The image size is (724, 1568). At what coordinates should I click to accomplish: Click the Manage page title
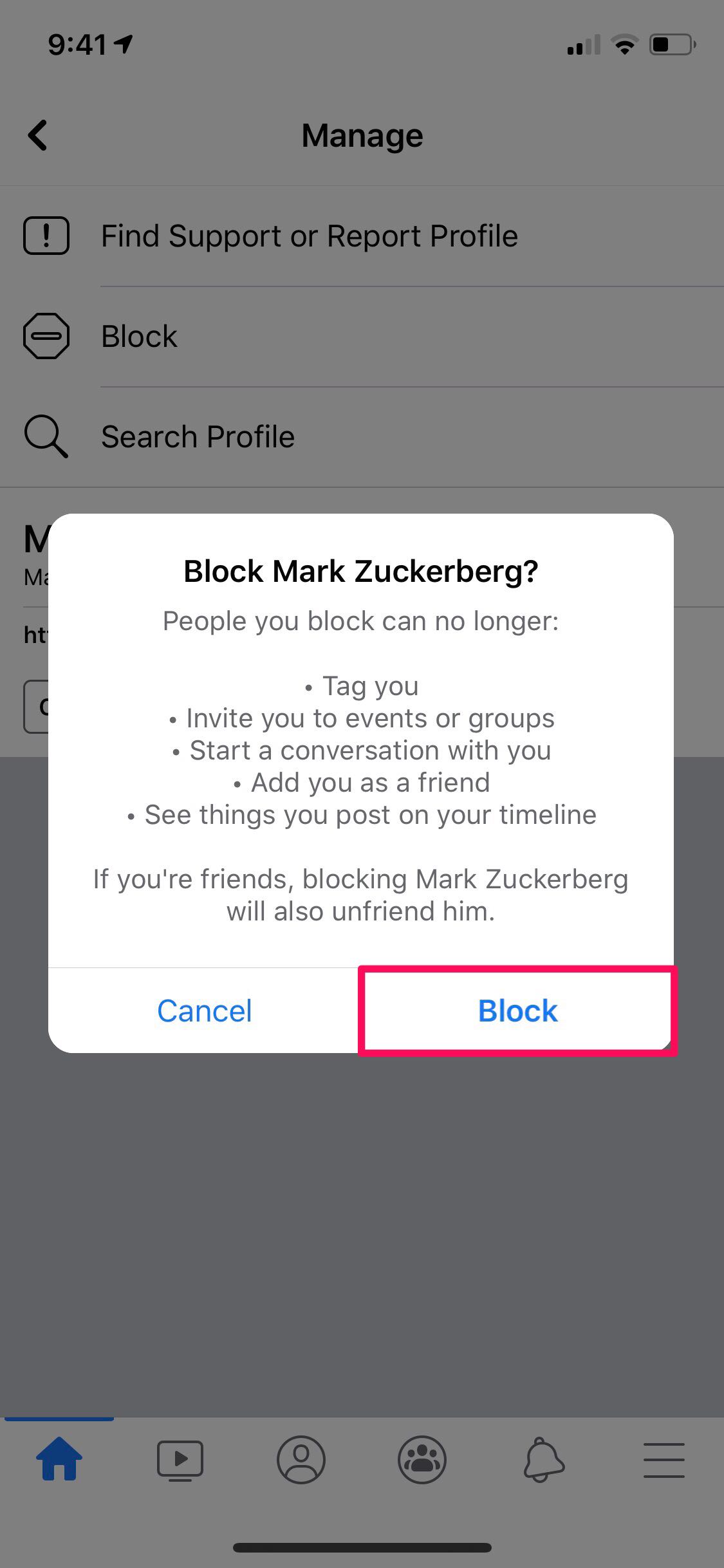tap(362, 135)
